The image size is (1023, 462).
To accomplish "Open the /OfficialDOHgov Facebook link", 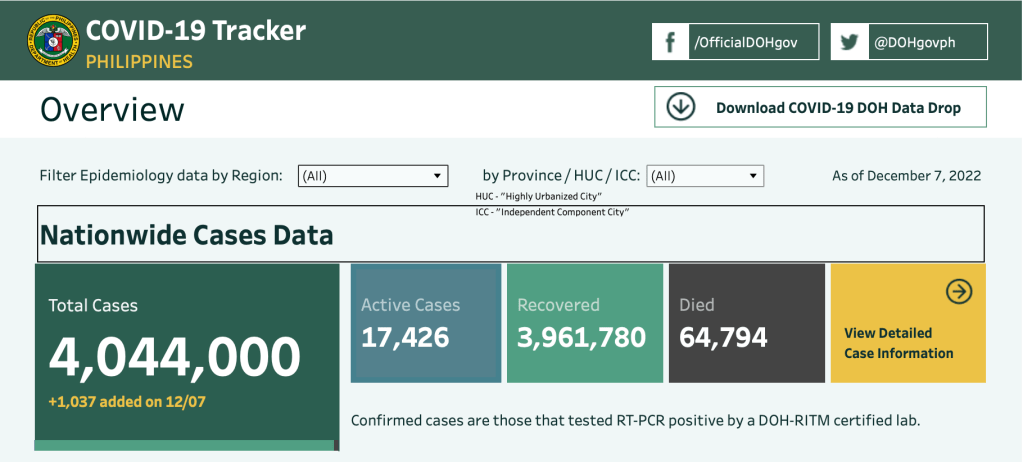I will [753, 42].
